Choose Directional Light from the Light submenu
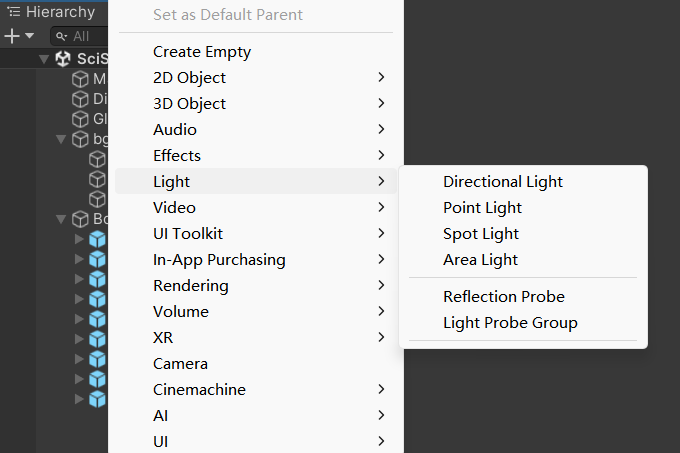Viewport: 680px width, 453px height. (x=503, y=182)
